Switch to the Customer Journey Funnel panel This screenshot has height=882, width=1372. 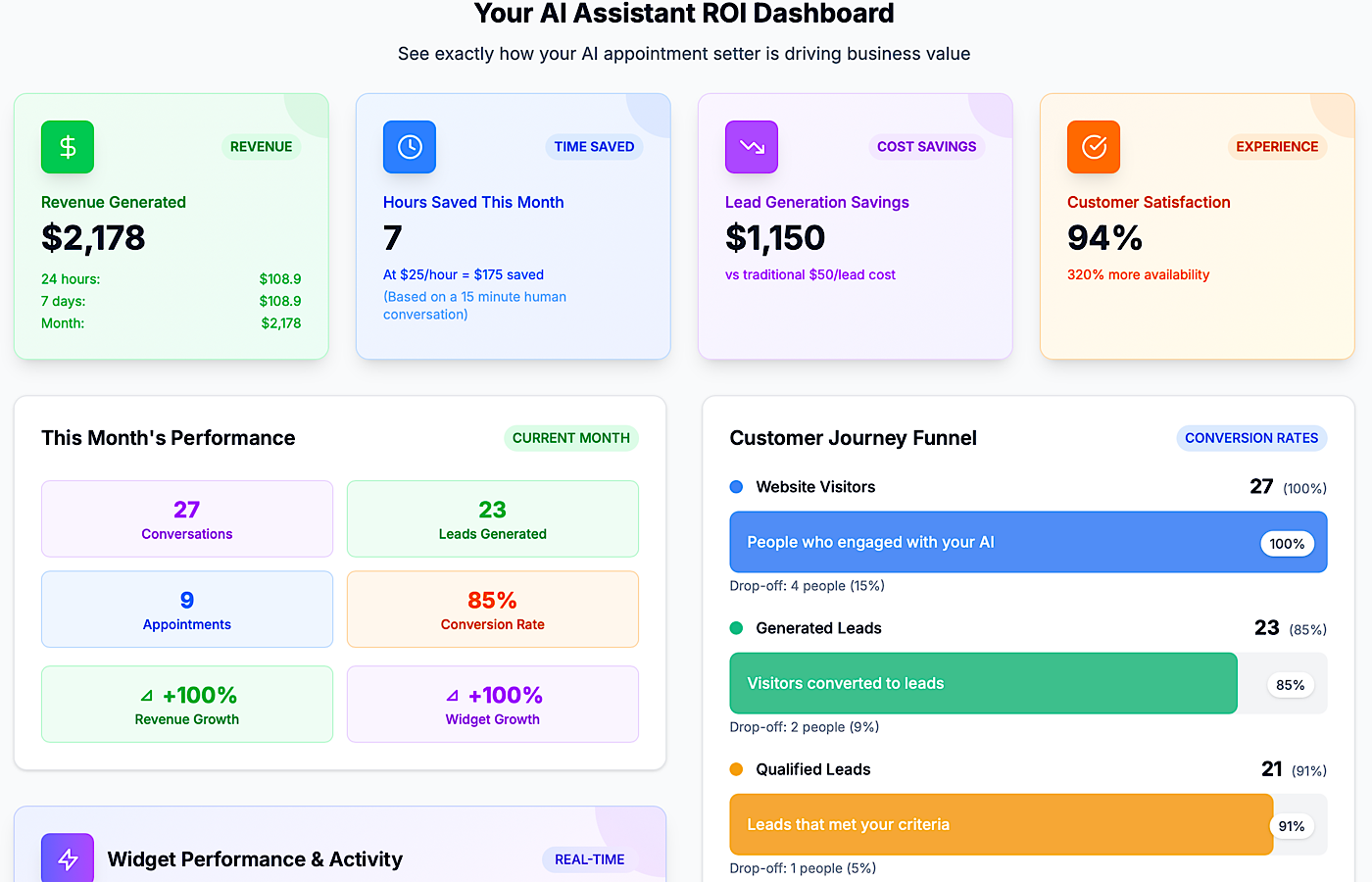click(x=853, y=438)
